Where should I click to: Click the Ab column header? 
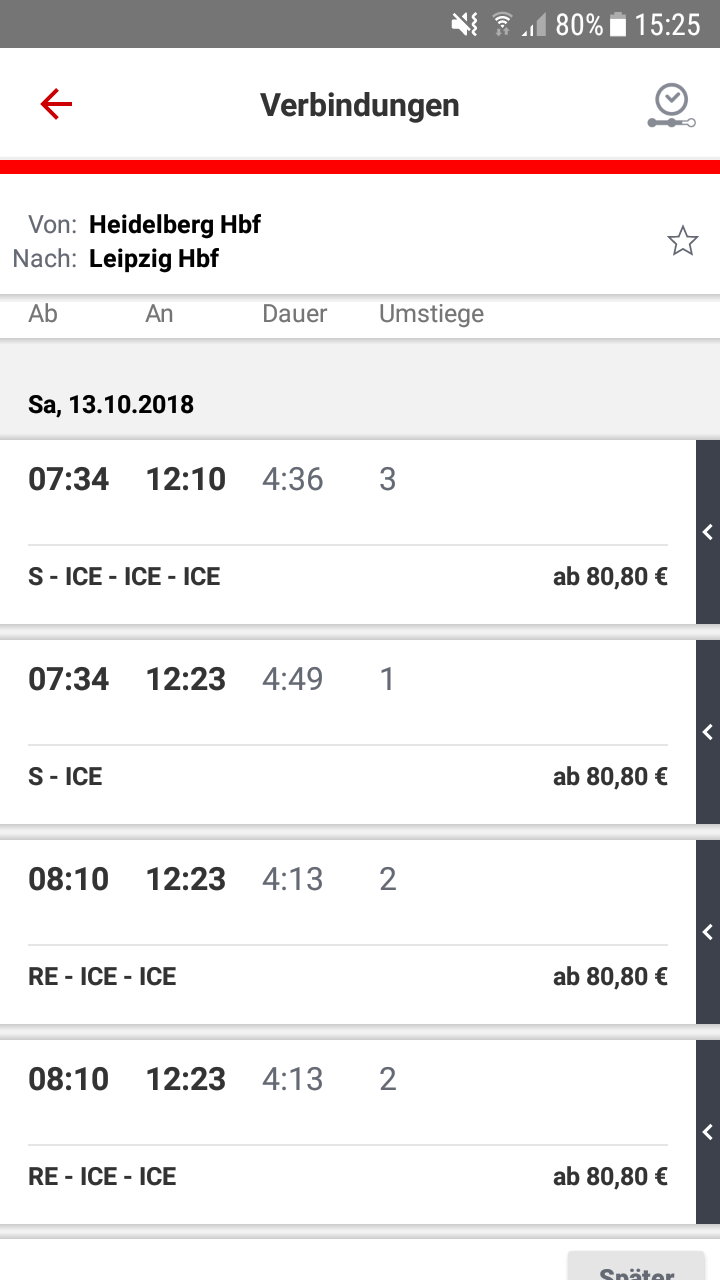(x=43, y=314)
